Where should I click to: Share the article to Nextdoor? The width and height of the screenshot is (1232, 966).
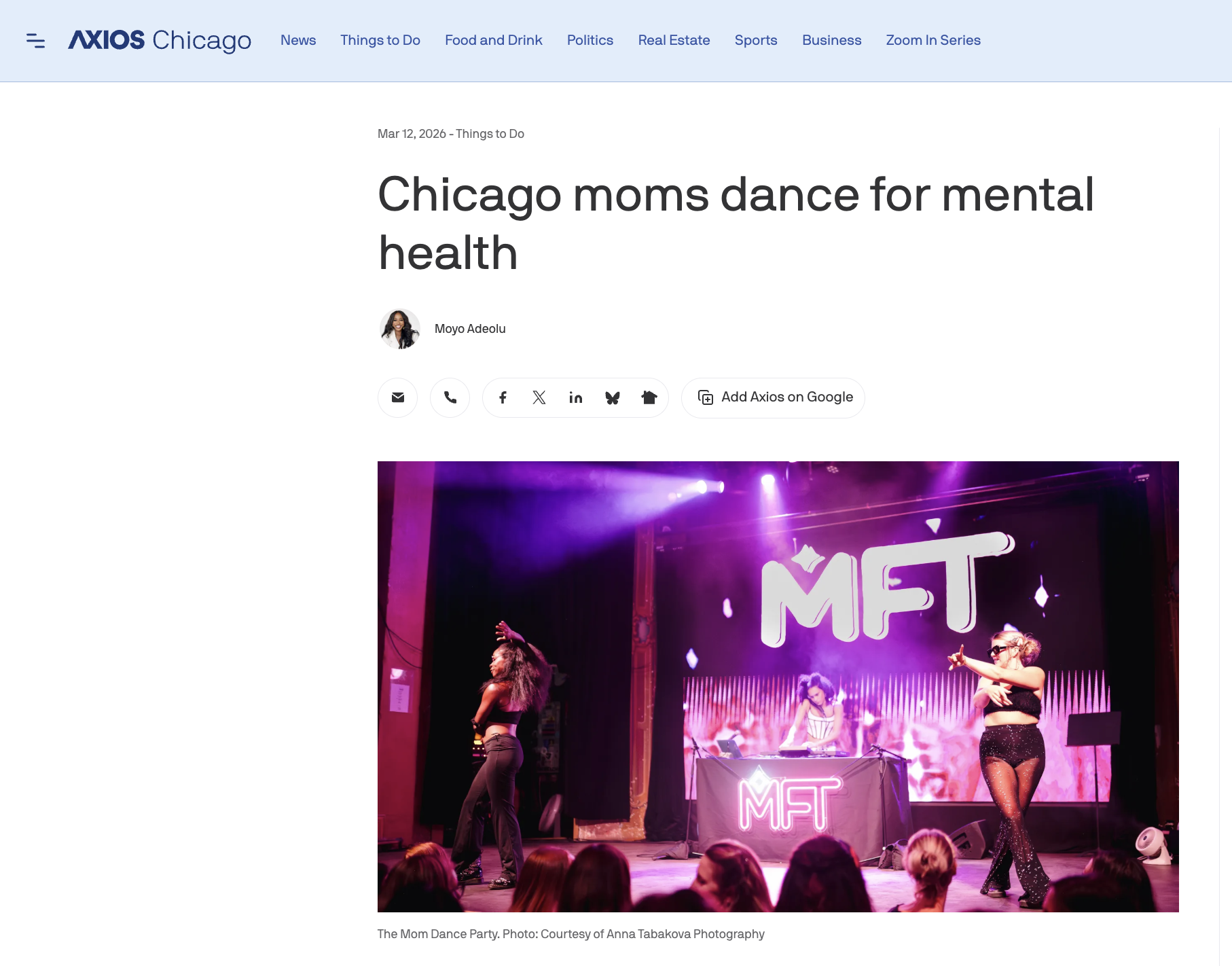649,397
